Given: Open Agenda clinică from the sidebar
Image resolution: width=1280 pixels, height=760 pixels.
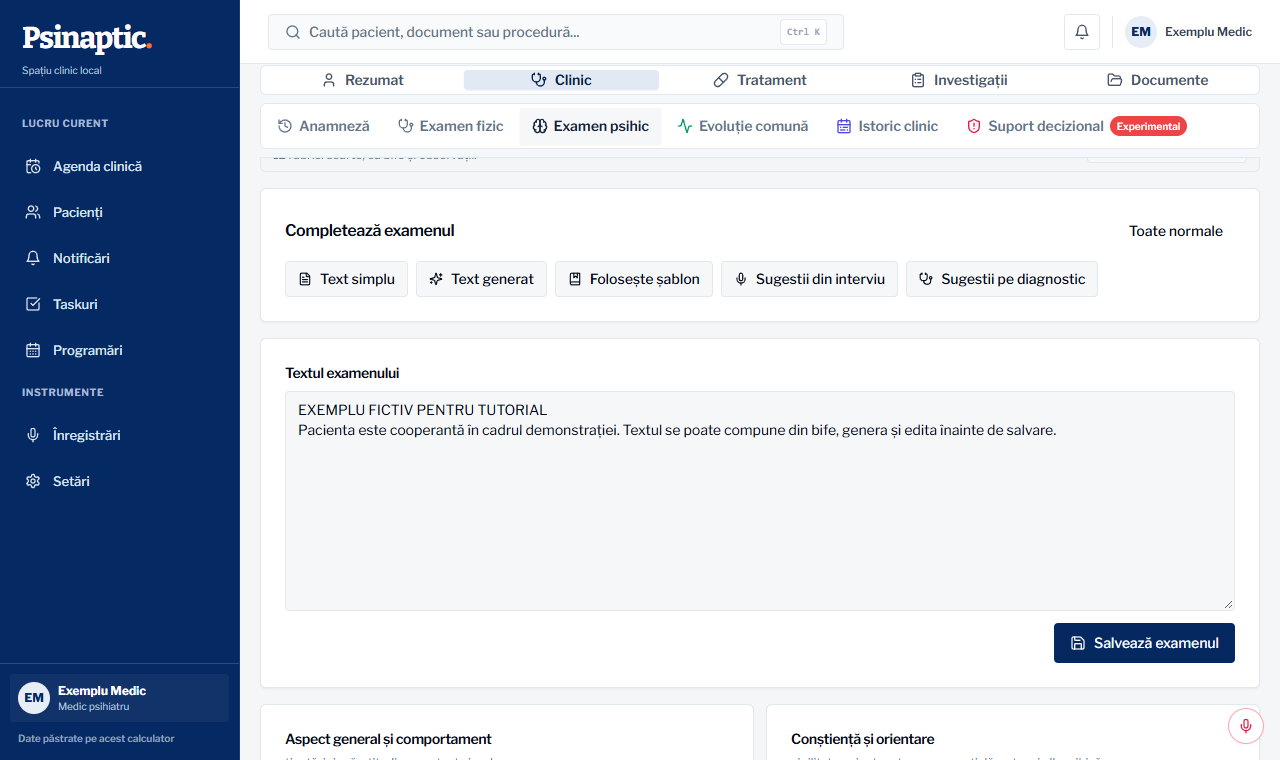Looking at the screenshot, I should pyautogui.click(x=120, y=166).
